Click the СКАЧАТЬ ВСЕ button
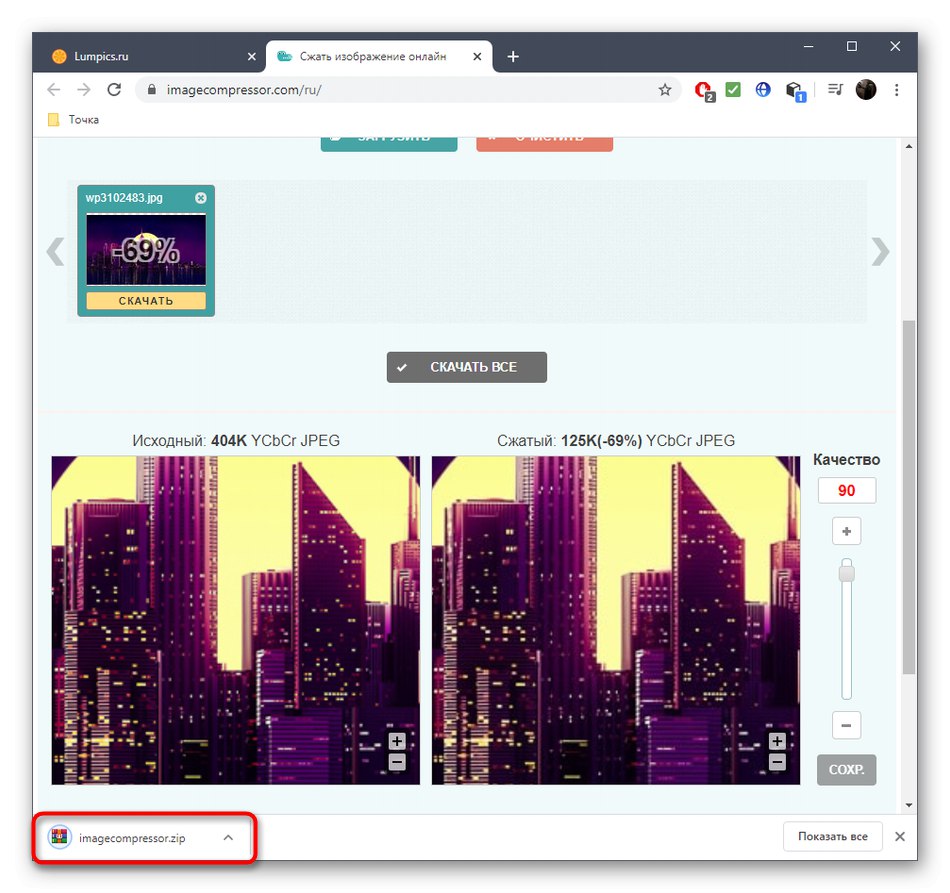The image size is (950, 893). pos(467,367)
